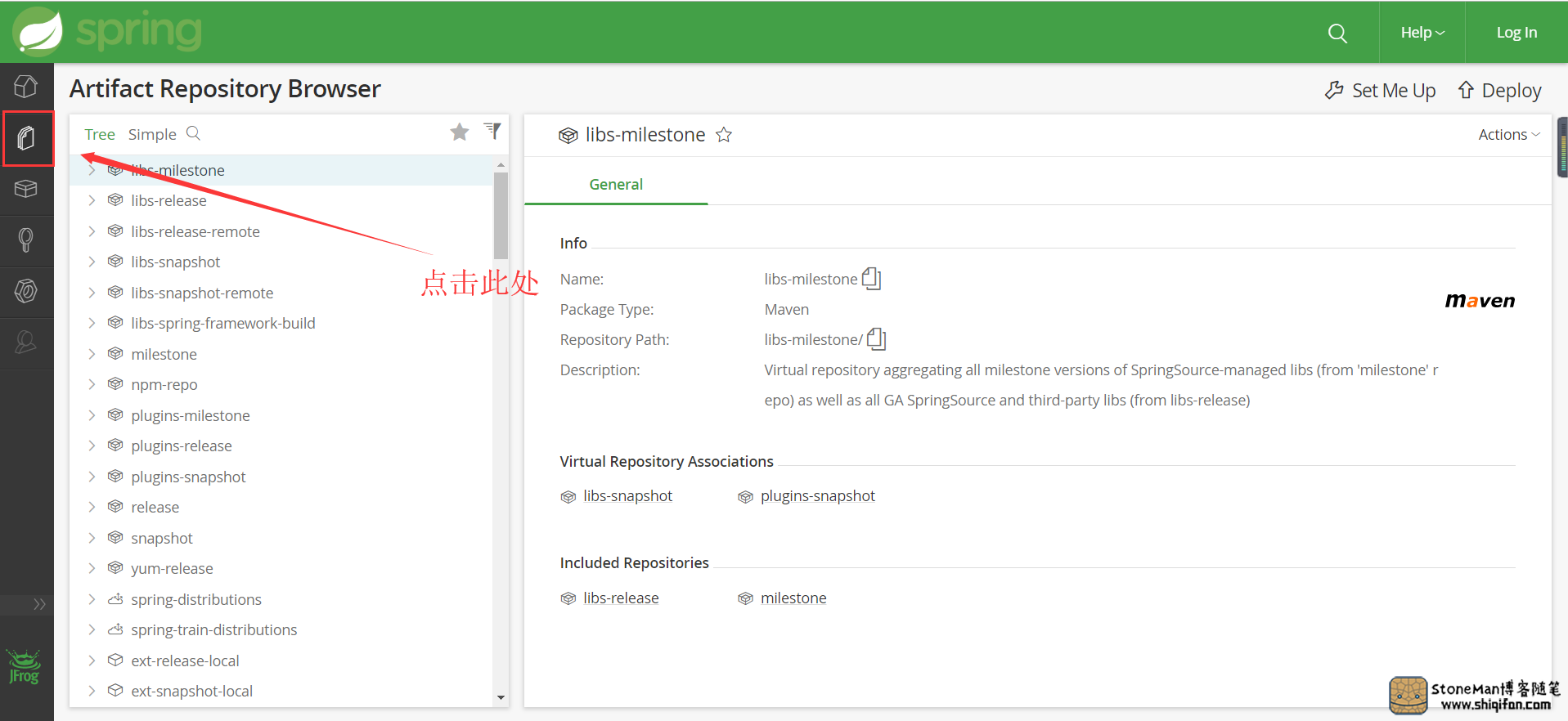Open the Home cube sidebar icon
The image size is (1568, 721).
coord(26,87)
